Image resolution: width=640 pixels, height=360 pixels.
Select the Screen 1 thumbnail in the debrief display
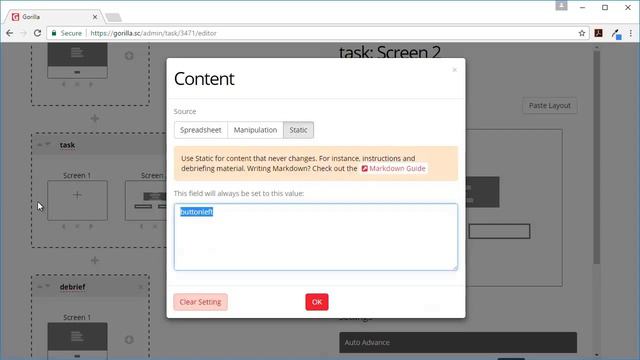77,340
